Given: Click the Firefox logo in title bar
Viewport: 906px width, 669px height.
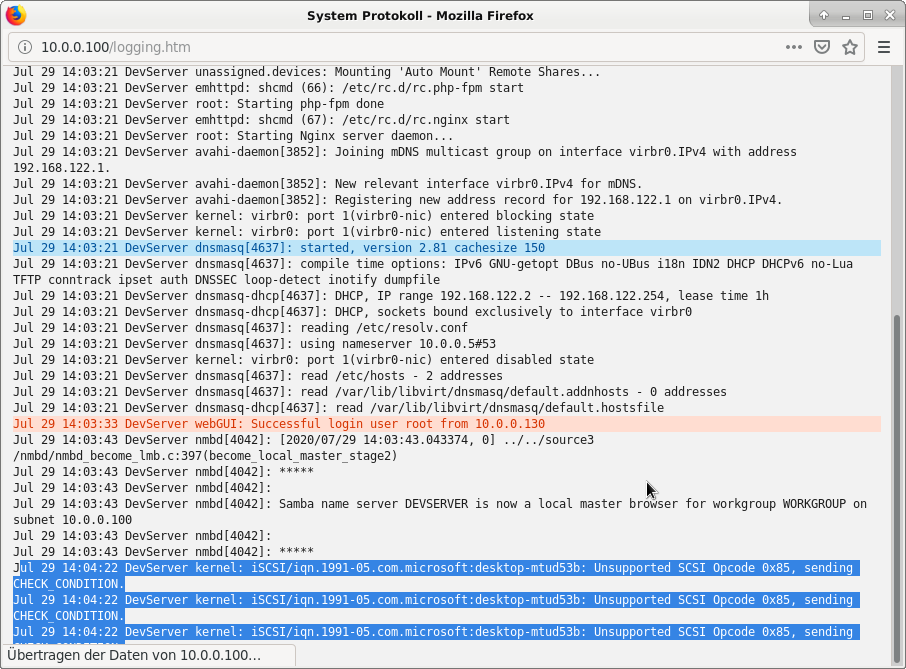Looking at the screenshot, I should click(16, 15).
